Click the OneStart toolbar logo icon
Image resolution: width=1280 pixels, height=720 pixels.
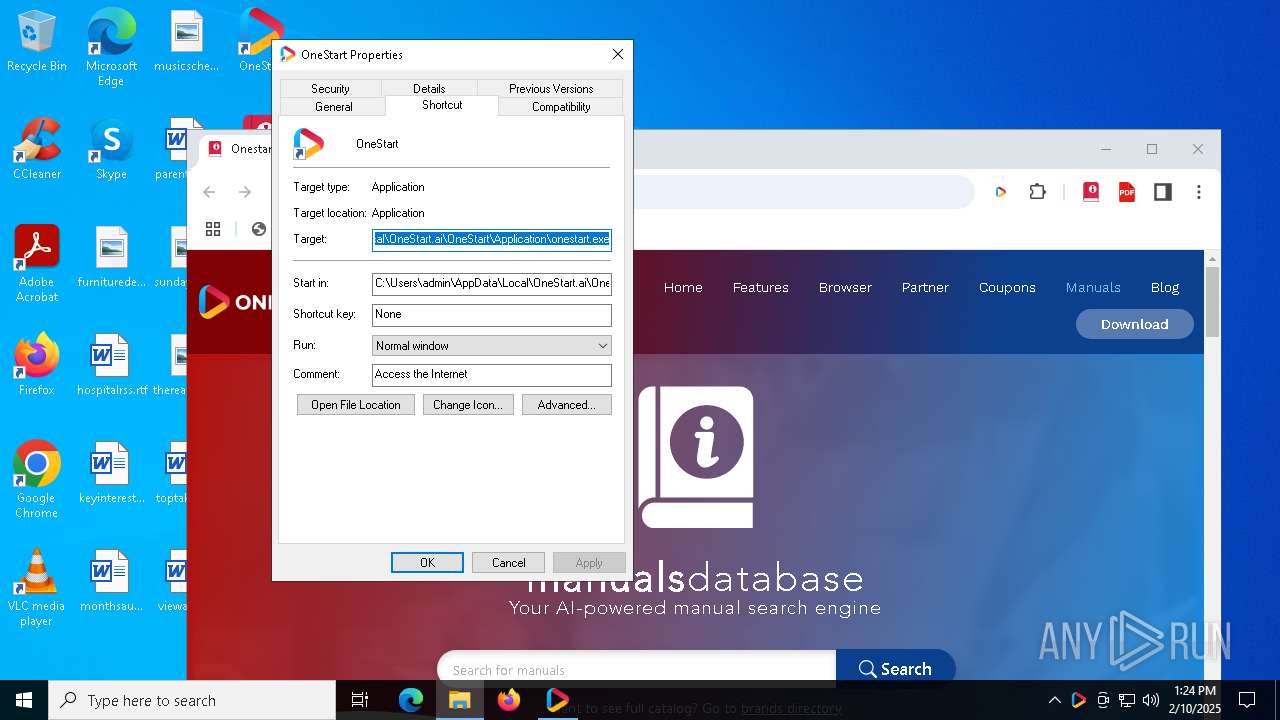pos(1000,192)
